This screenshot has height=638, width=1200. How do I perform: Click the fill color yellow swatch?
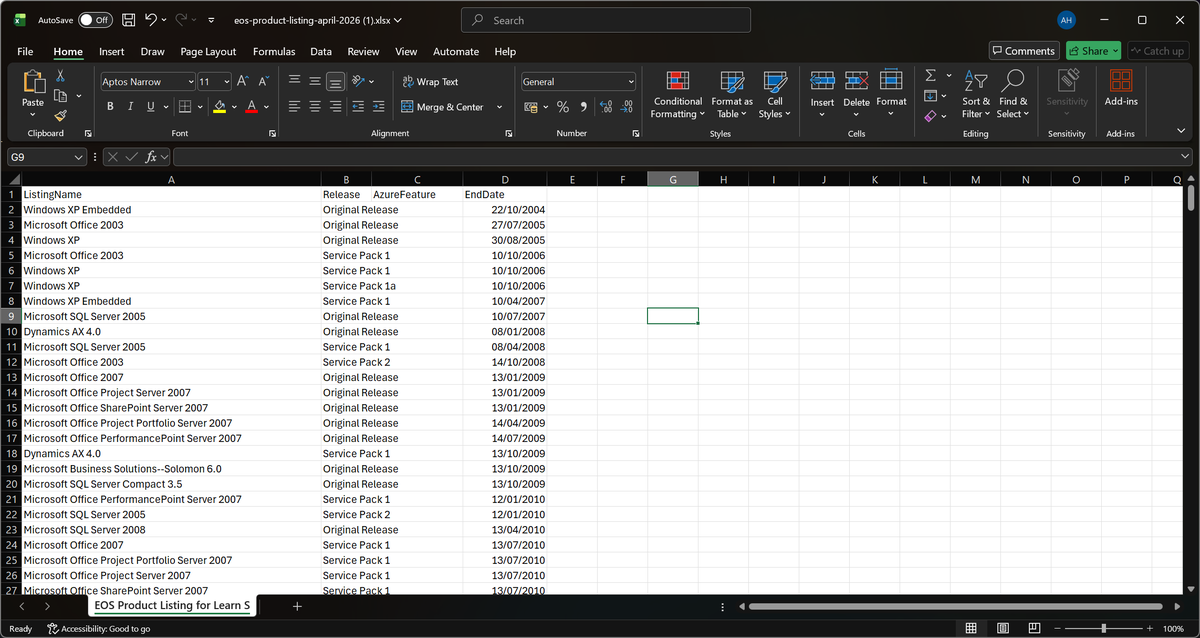pos(220,107)
